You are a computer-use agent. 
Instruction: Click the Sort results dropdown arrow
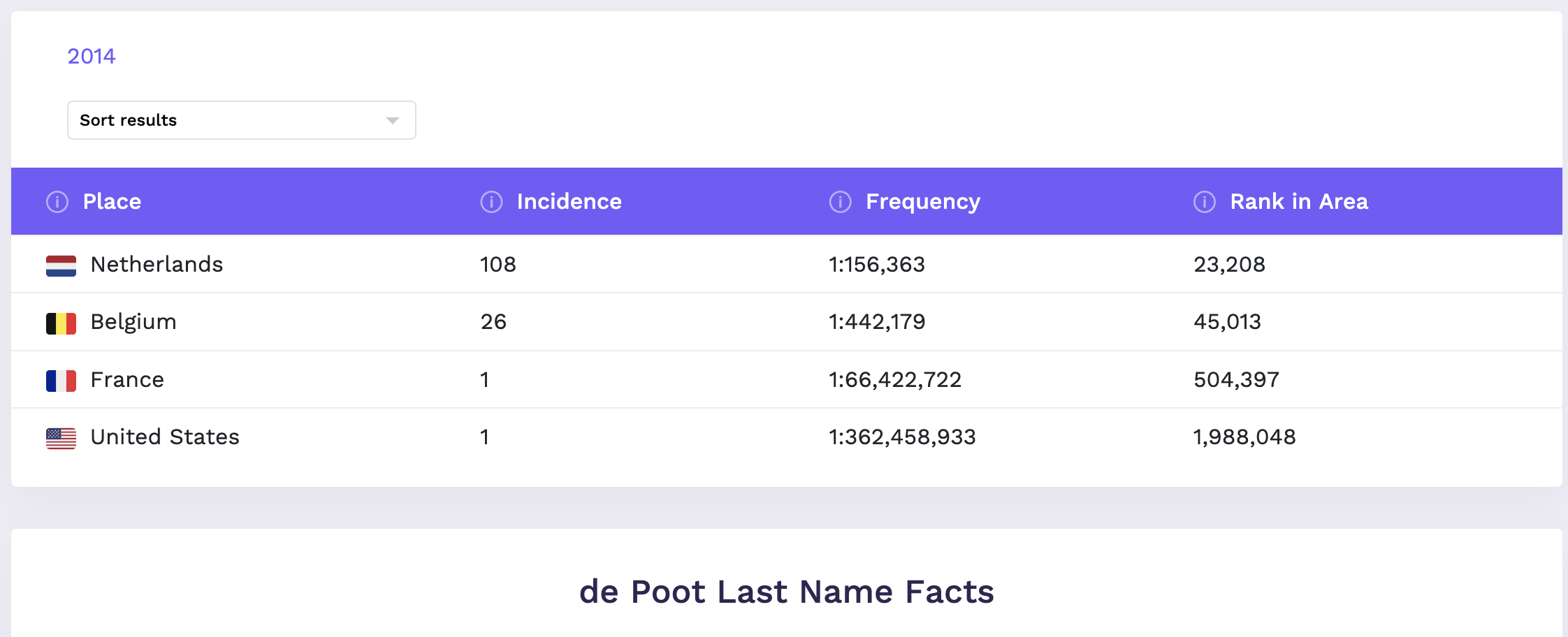pos(393,121)
